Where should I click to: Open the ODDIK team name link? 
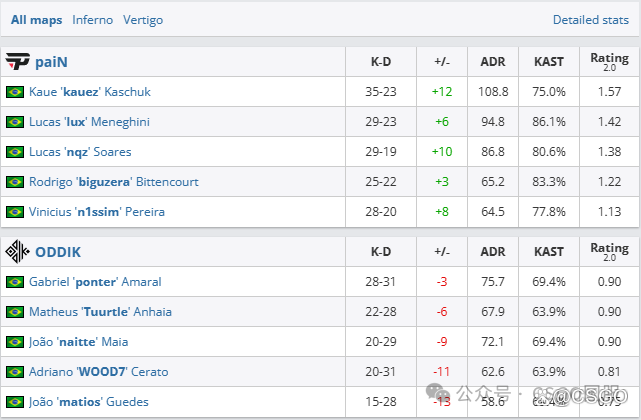59,252
